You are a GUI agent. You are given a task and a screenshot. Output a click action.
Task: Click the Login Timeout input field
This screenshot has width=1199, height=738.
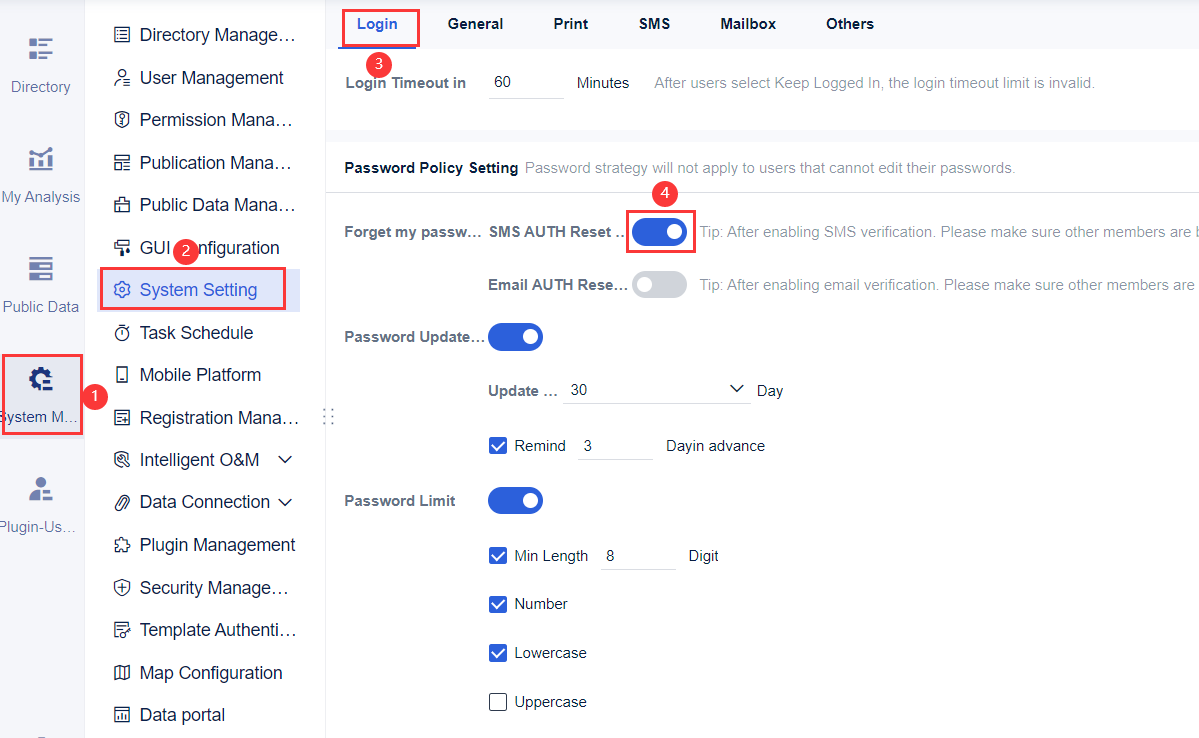coord(526,82)
